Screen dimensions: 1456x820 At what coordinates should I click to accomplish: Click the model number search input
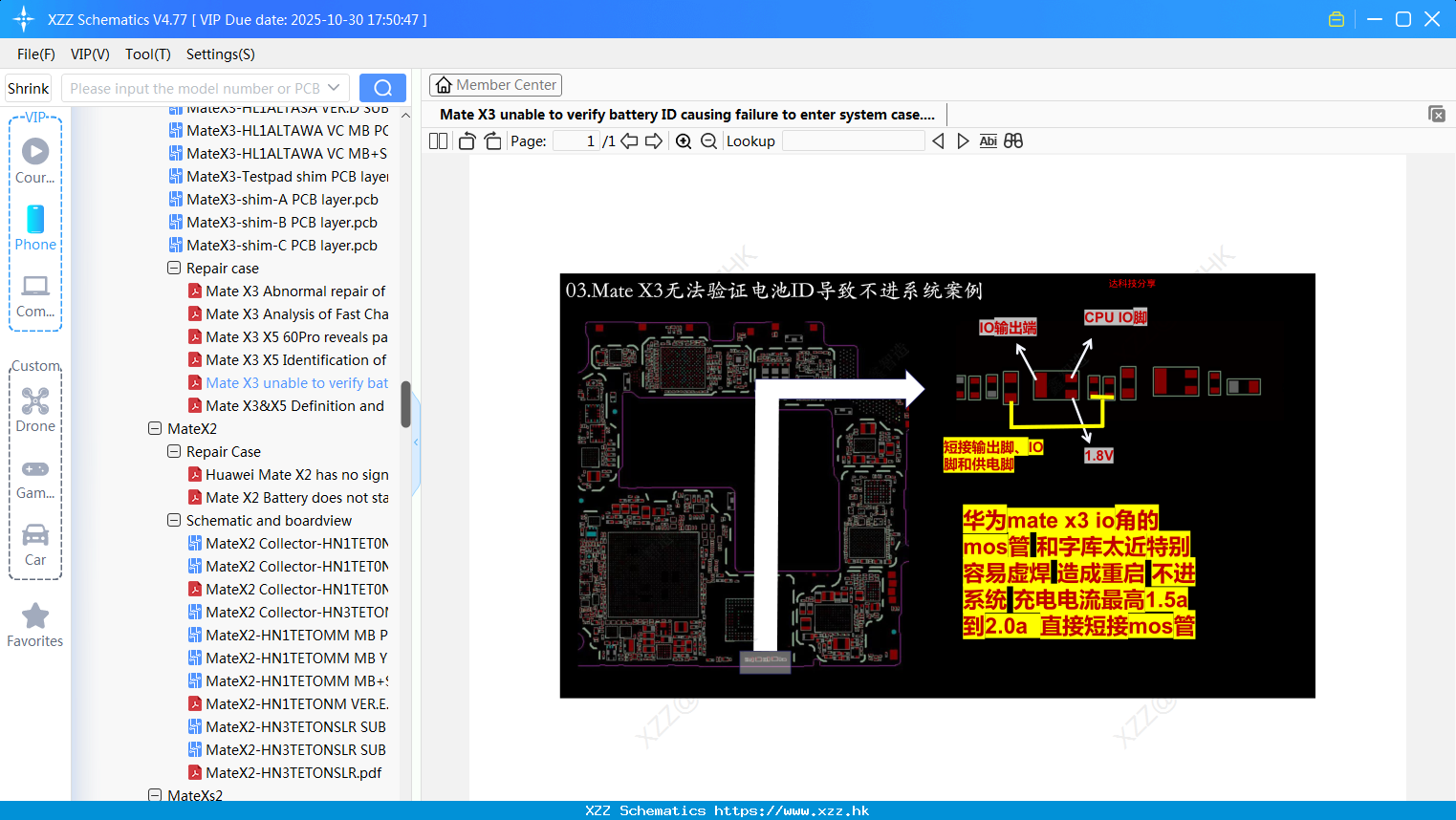tap(194, 88)
